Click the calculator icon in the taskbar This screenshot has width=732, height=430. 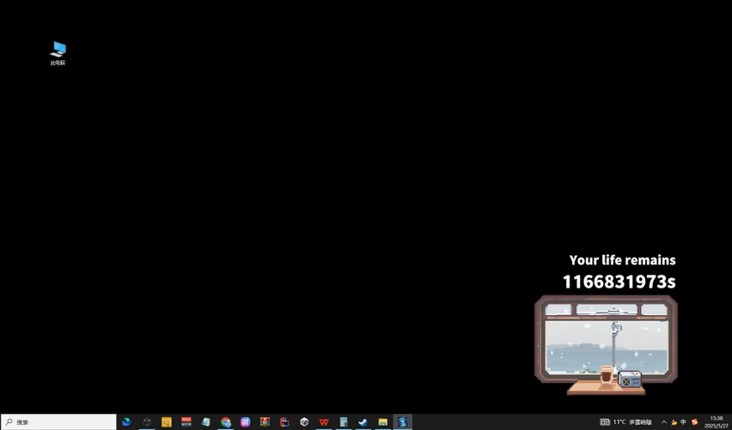click(x=343, y=422)
